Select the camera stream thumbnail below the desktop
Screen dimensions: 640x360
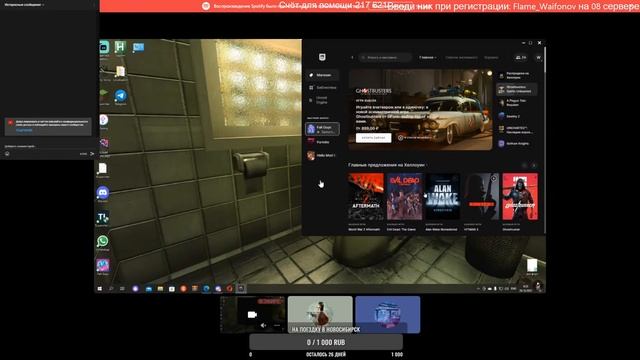(253, 315)
